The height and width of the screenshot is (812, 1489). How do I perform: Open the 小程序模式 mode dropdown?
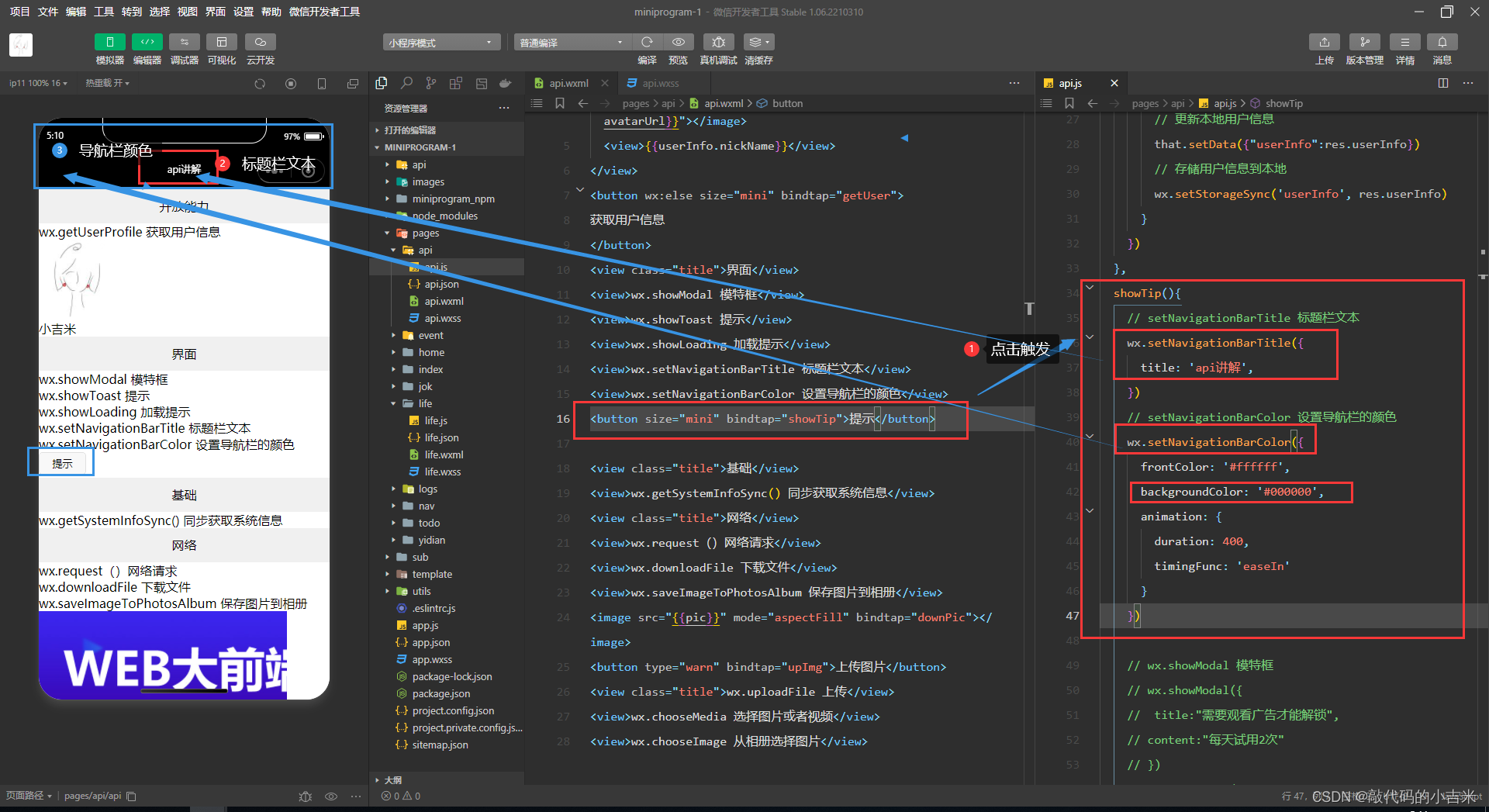click(440, 42)
